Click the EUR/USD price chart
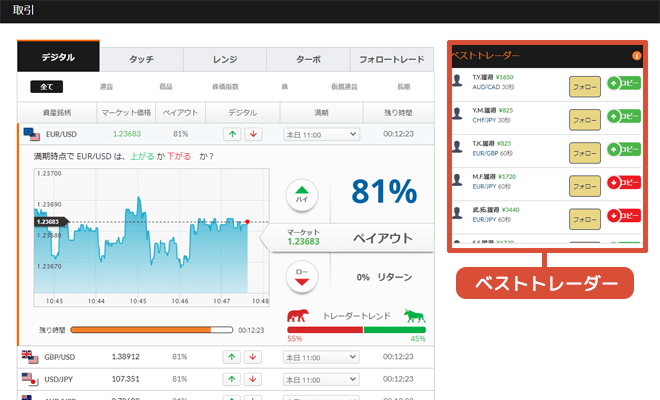The width and height of the screenshot is (660, 400). click(152, 237)
